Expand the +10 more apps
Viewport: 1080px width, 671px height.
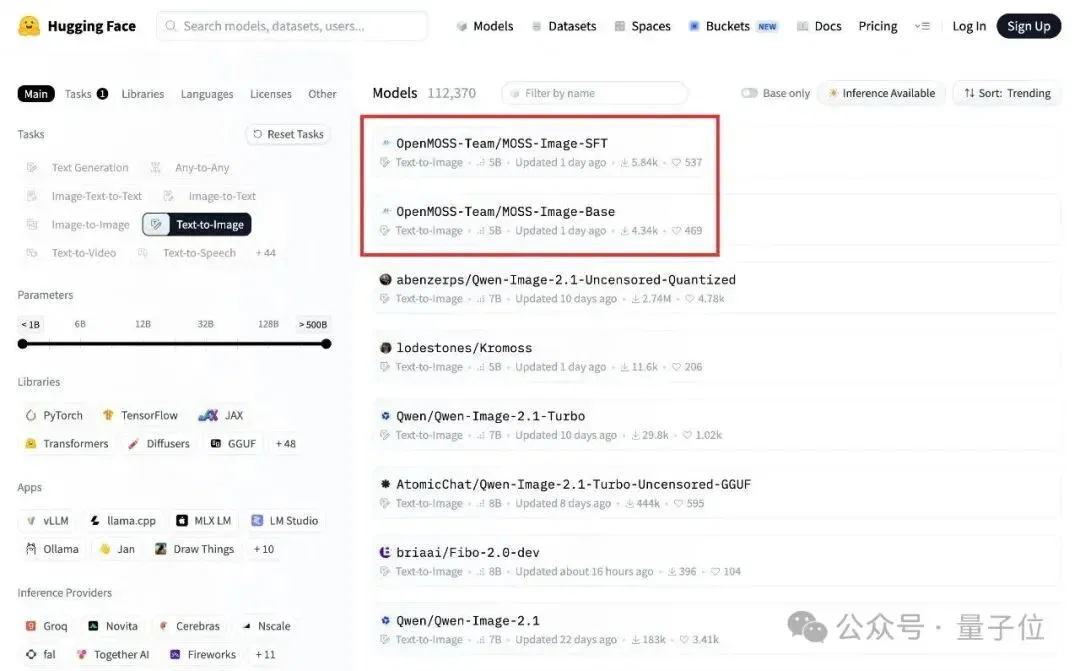263,549
